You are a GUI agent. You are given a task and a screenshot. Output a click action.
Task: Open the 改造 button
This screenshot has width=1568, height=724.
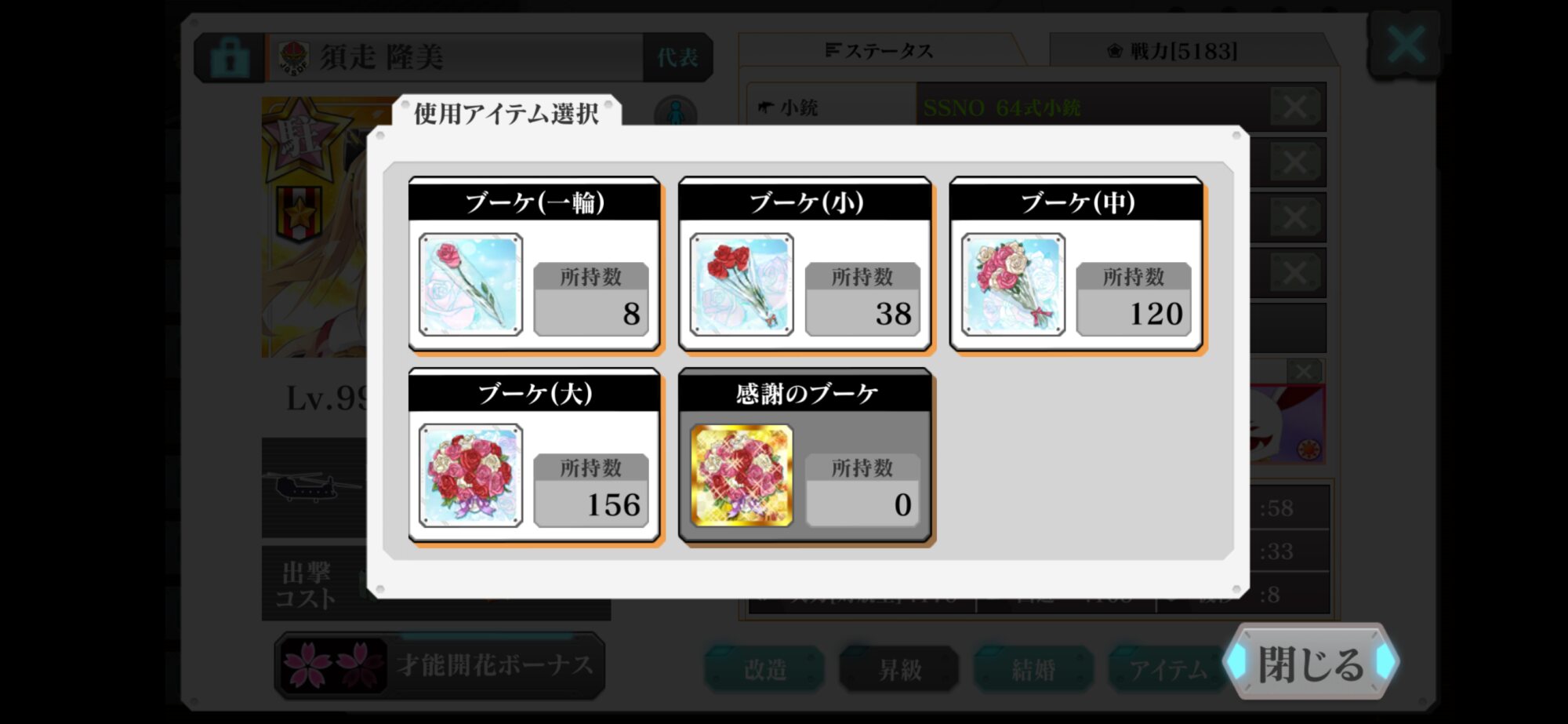point(765,669)
